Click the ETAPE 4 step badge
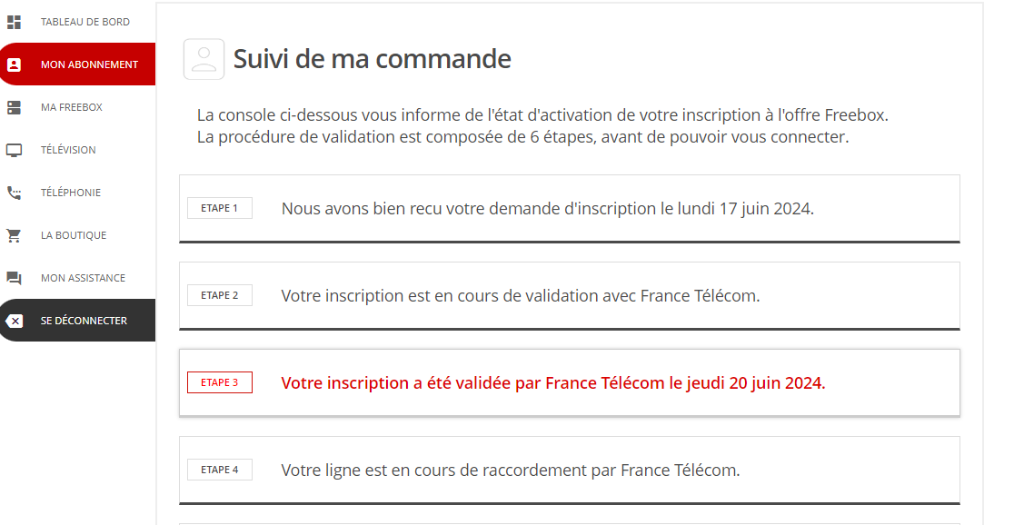Viewport: 1024px width, 525px height. [x=219, y=469]
